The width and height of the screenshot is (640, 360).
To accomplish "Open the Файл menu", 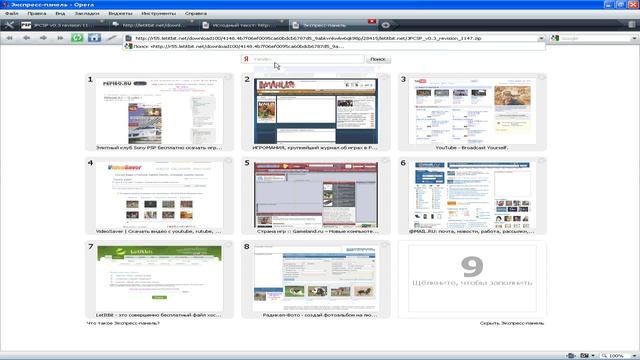I will (x=12, y=13).
